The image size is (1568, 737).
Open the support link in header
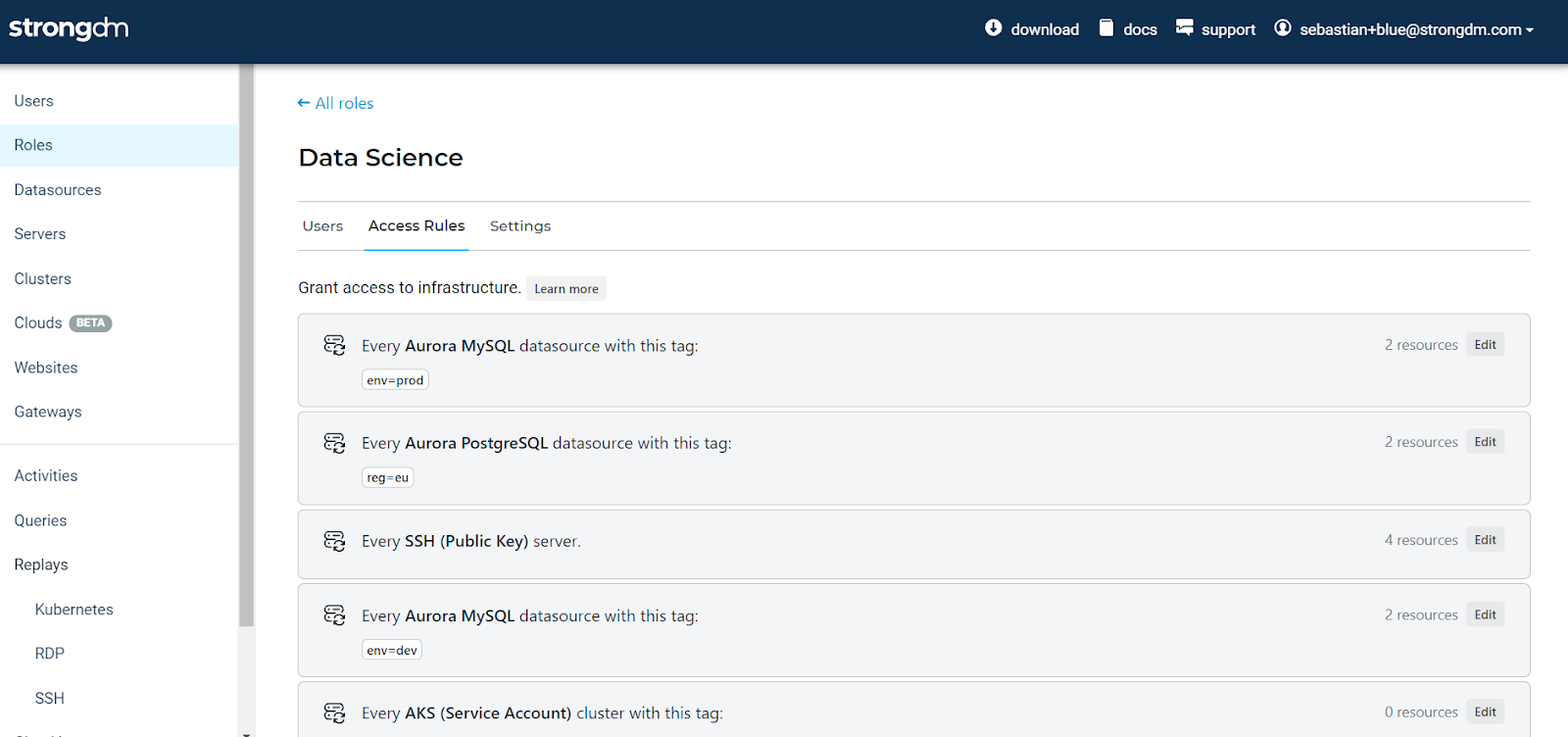(x=1228, y=29)
